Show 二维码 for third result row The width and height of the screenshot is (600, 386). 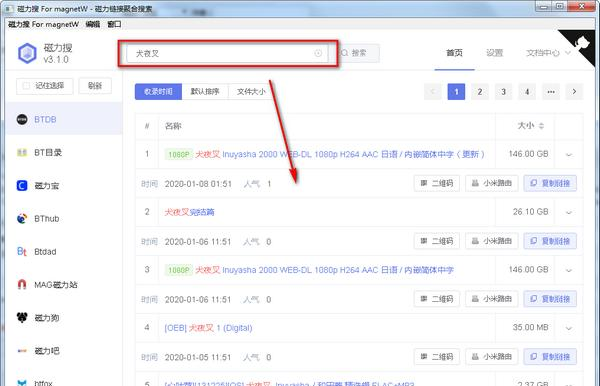(437, 299)
